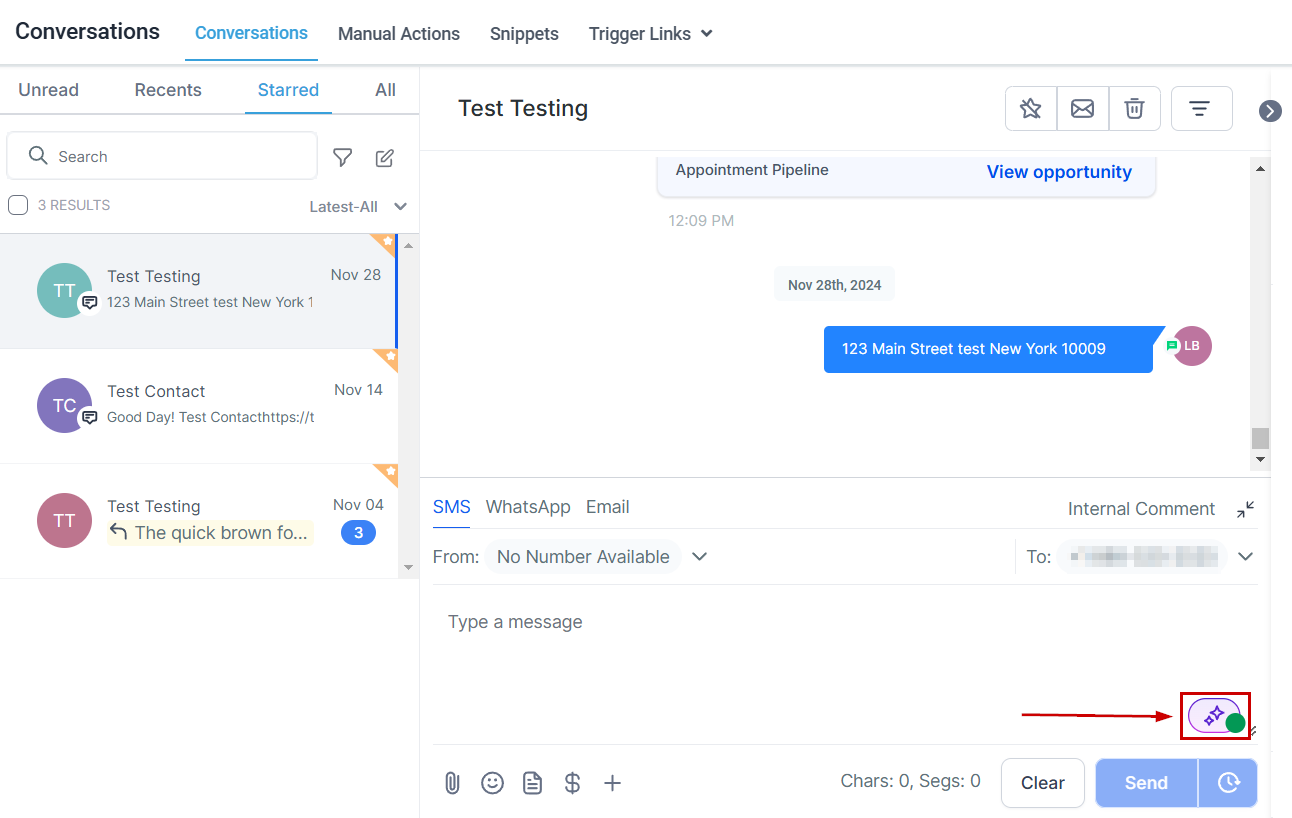The width and height of the screenshot is (1292, 818).
Task: Open the funnel filter beside search
Action: [343, 157]
